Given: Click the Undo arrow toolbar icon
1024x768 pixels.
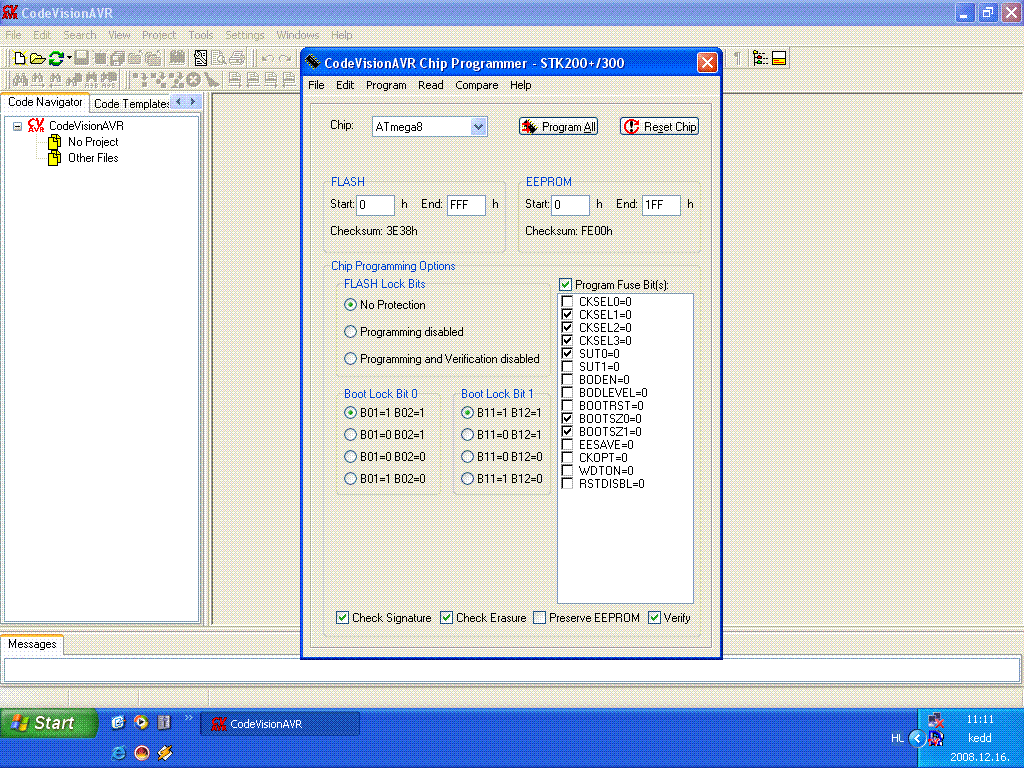Looking at the screenshot, I should tap(267, 58).
